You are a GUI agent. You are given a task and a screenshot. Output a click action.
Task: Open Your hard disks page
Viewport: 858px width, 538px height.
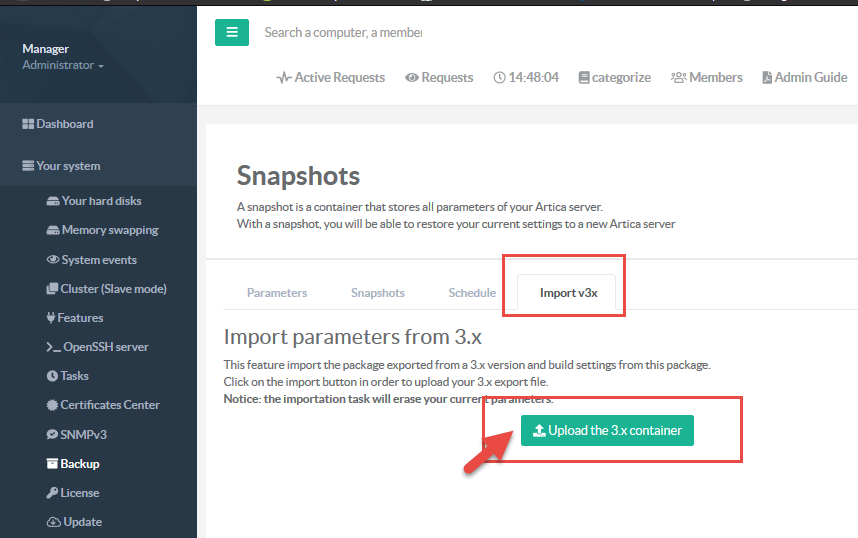(x=94, y=201)
